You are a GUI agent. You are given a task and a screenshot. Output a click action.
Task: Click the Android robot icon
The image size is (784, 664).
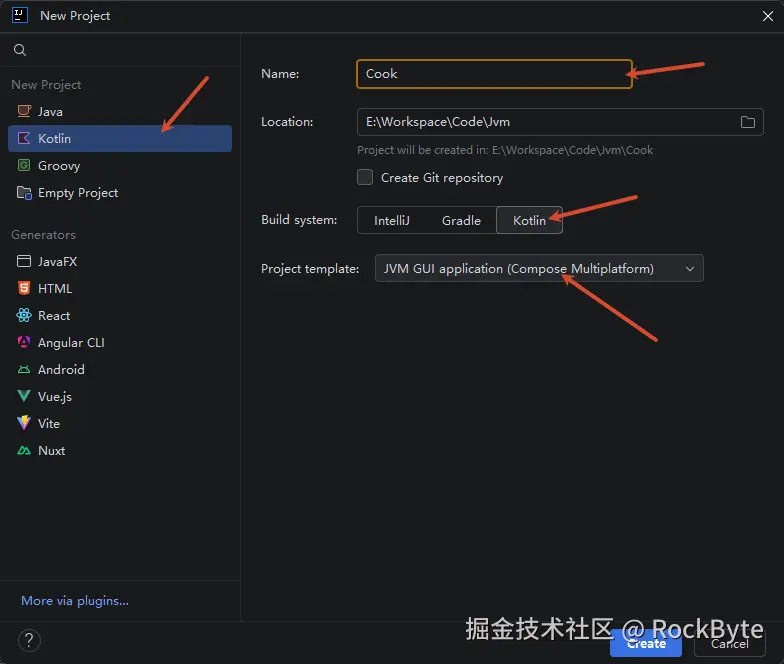coord(24,370)
